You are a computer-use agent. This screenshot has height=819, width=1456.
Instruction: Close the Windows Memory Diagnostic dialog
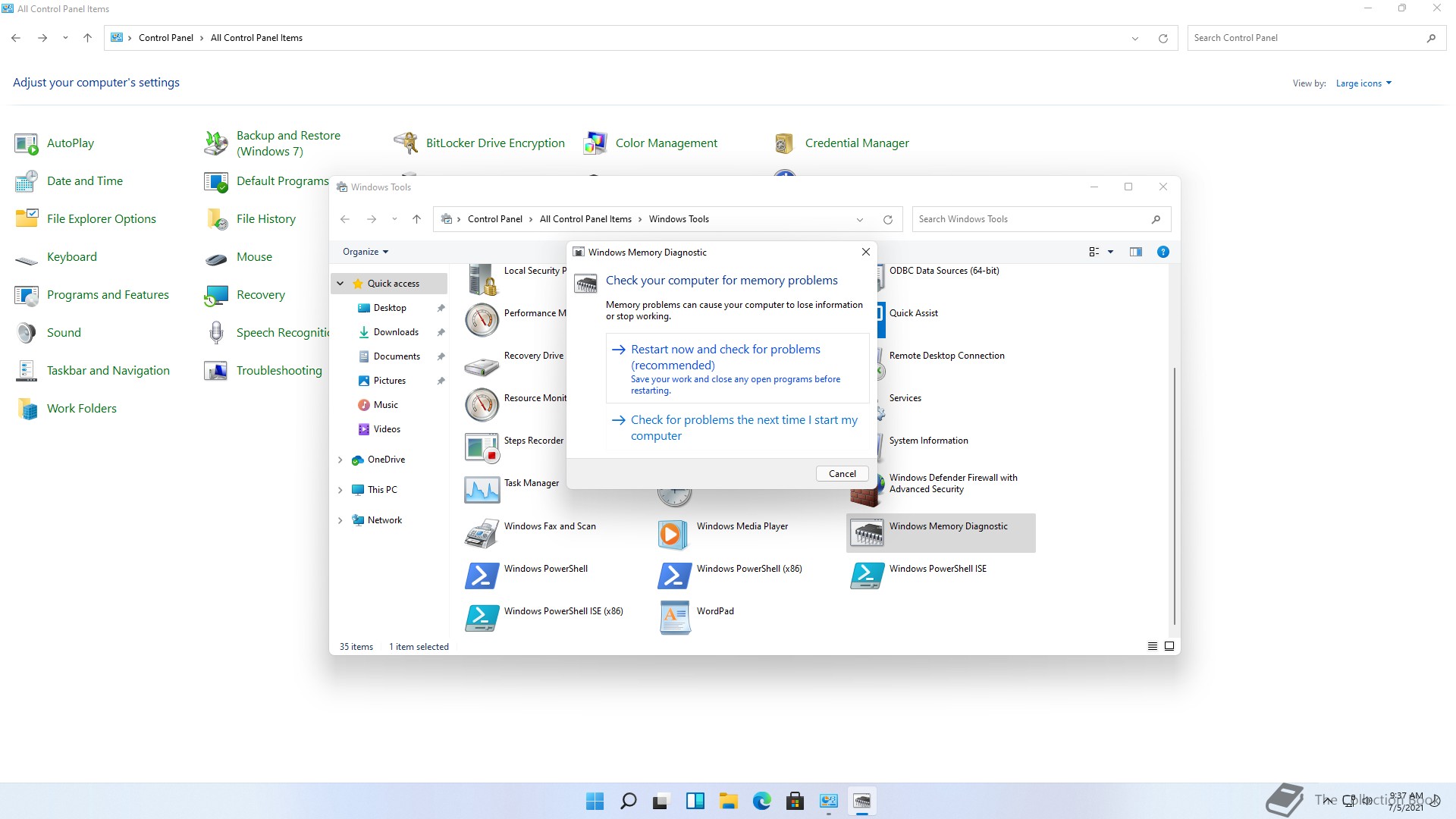(x=865, y=252)
